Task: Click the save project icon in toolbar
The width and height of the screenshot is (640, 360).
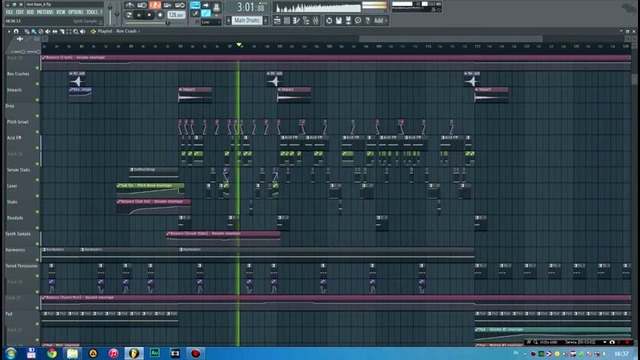Action: pyautogui.click(x=339, y=20)
